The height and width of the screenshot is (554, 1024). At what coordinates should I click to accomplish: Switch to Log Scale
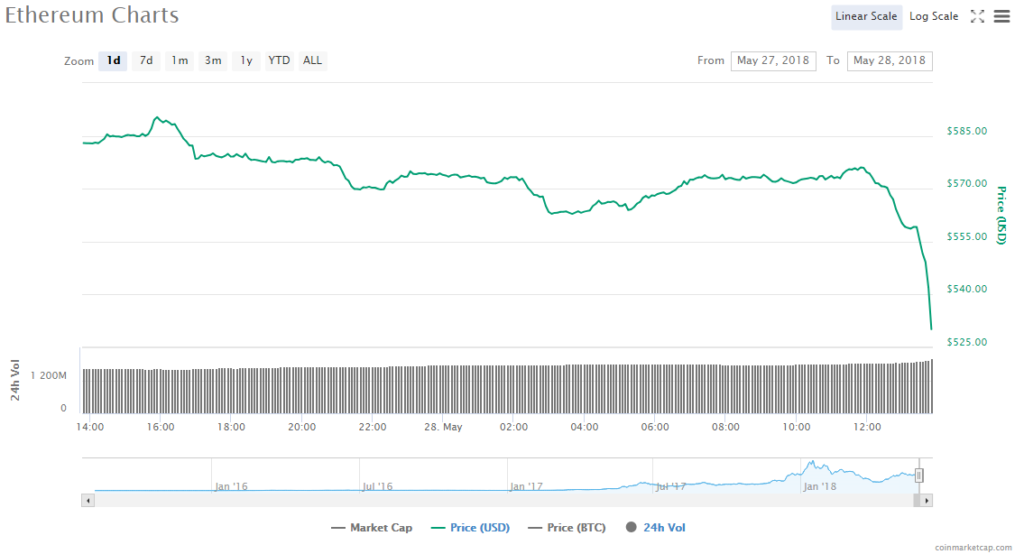[x=934, y=16]
